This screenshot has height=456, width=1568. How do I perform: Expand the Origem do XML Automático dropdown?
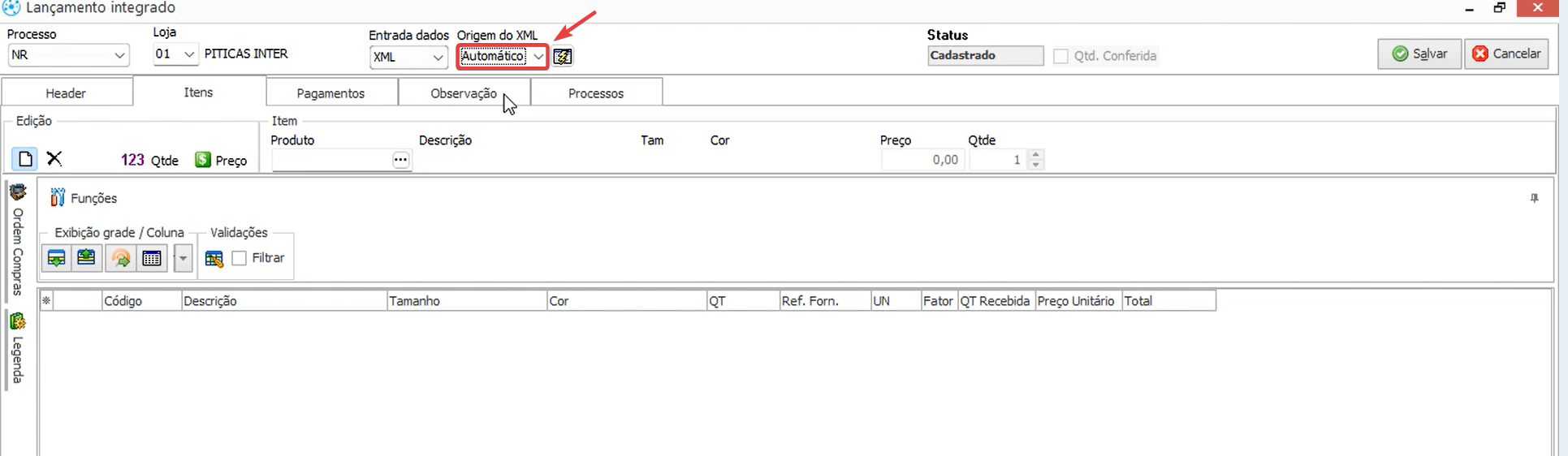pos(538,57)
